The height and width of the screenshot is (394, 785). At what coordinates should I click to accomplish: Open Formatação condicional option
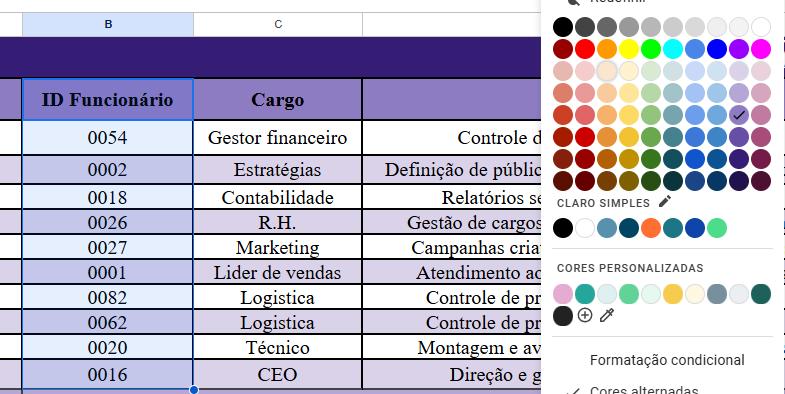tap(667, 360)
